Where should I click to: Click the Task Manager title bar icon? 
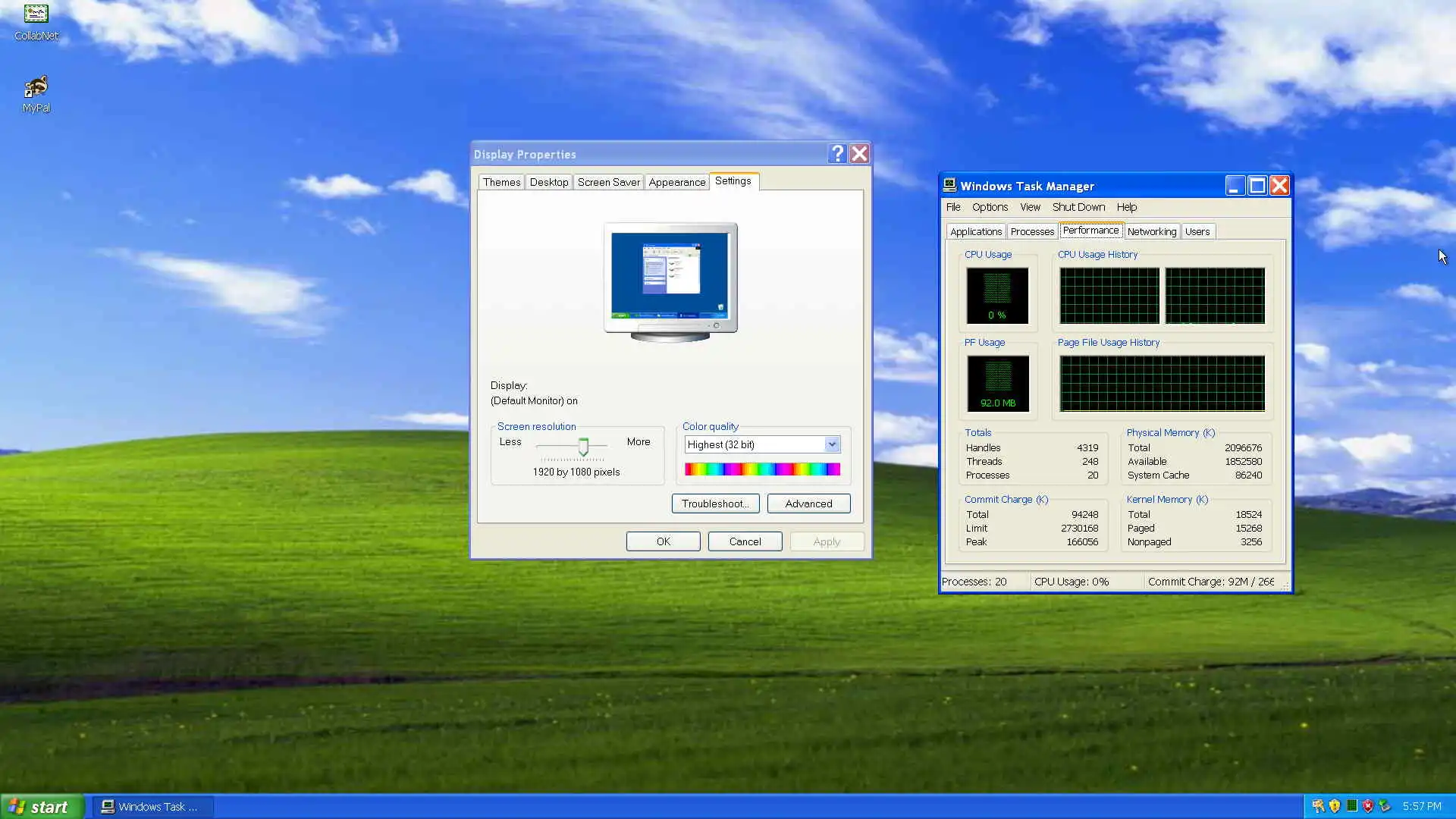point(949,186)
